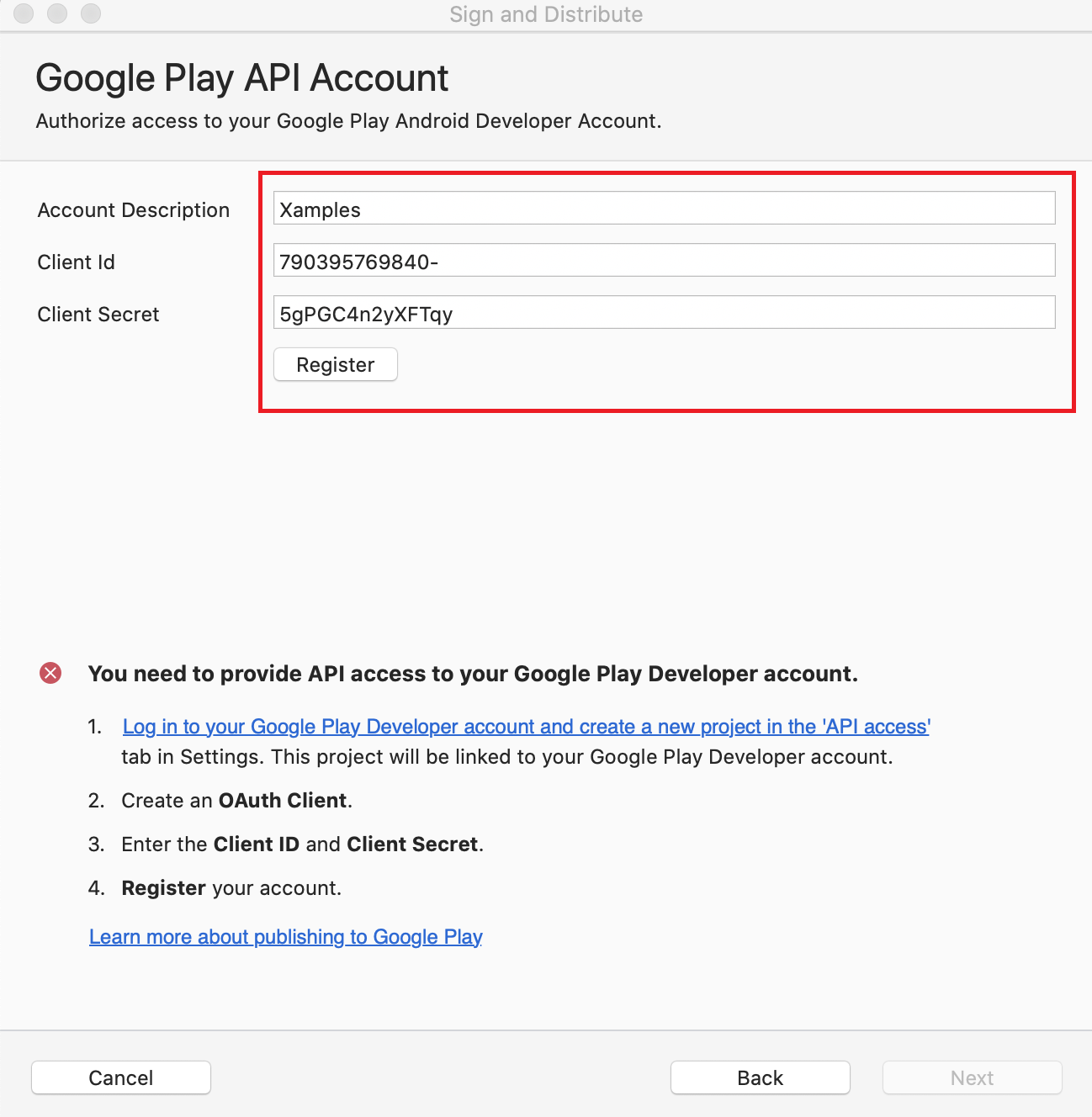Viewport: 1092px width, 1117px height.
Task: Open Learn more about publishing to Google Play
Action: (286, 937)
